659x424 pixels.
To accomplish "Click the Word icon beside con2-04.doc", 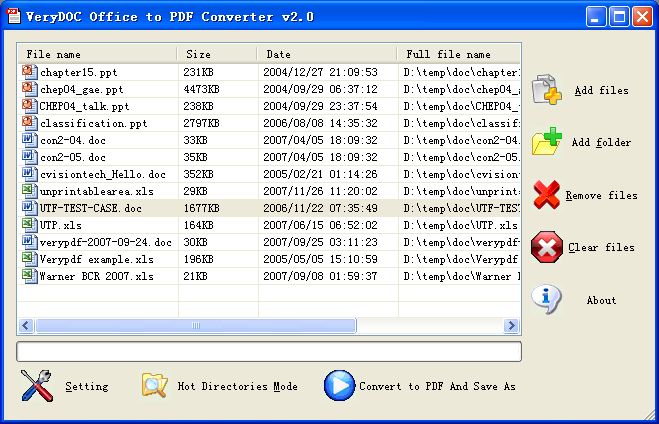I will click(x=29, y=140).
